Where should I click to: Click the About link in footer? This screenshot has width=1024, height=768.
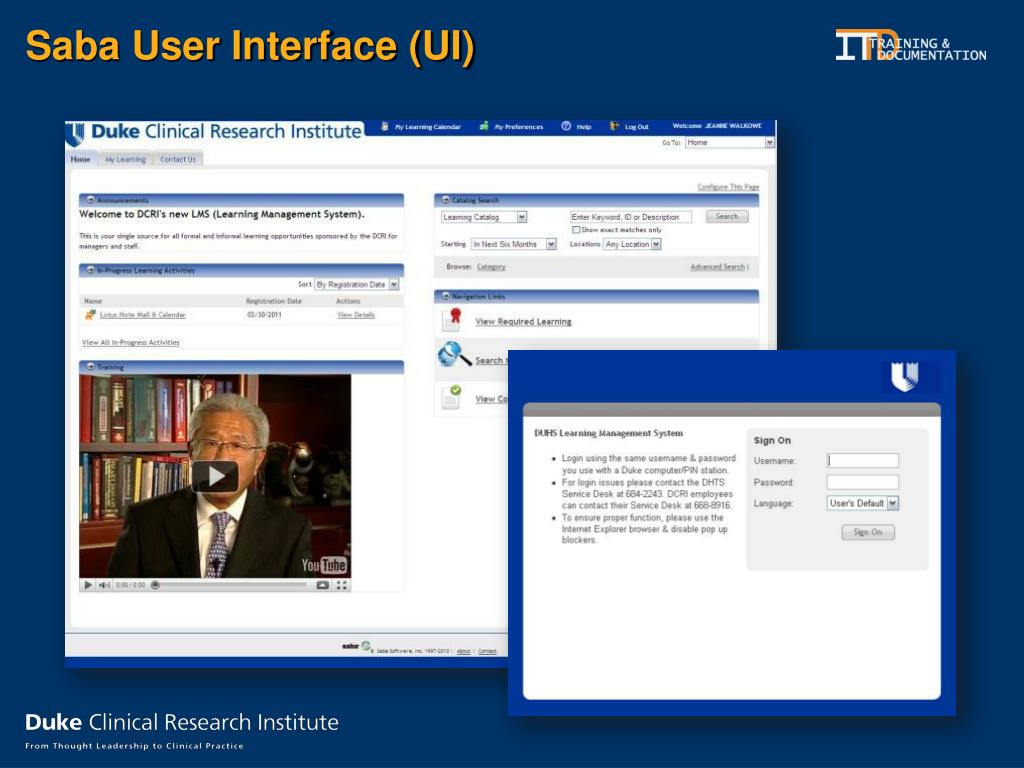pos(464,651)
